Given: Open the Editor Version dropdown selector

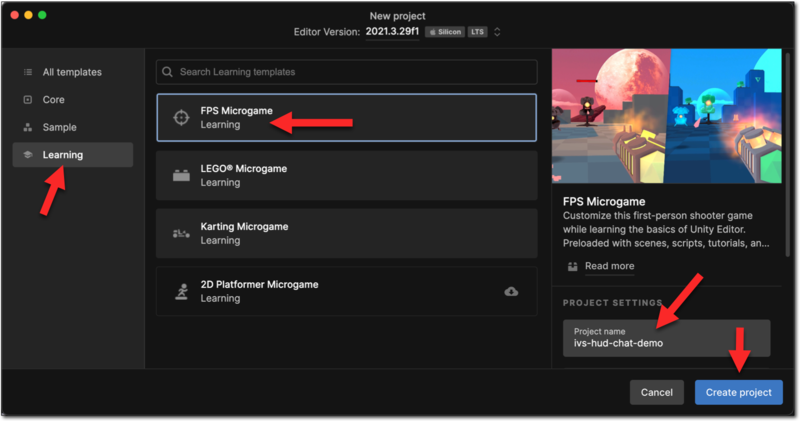Looking at the screenshot, I should click(x=497, y=32).
